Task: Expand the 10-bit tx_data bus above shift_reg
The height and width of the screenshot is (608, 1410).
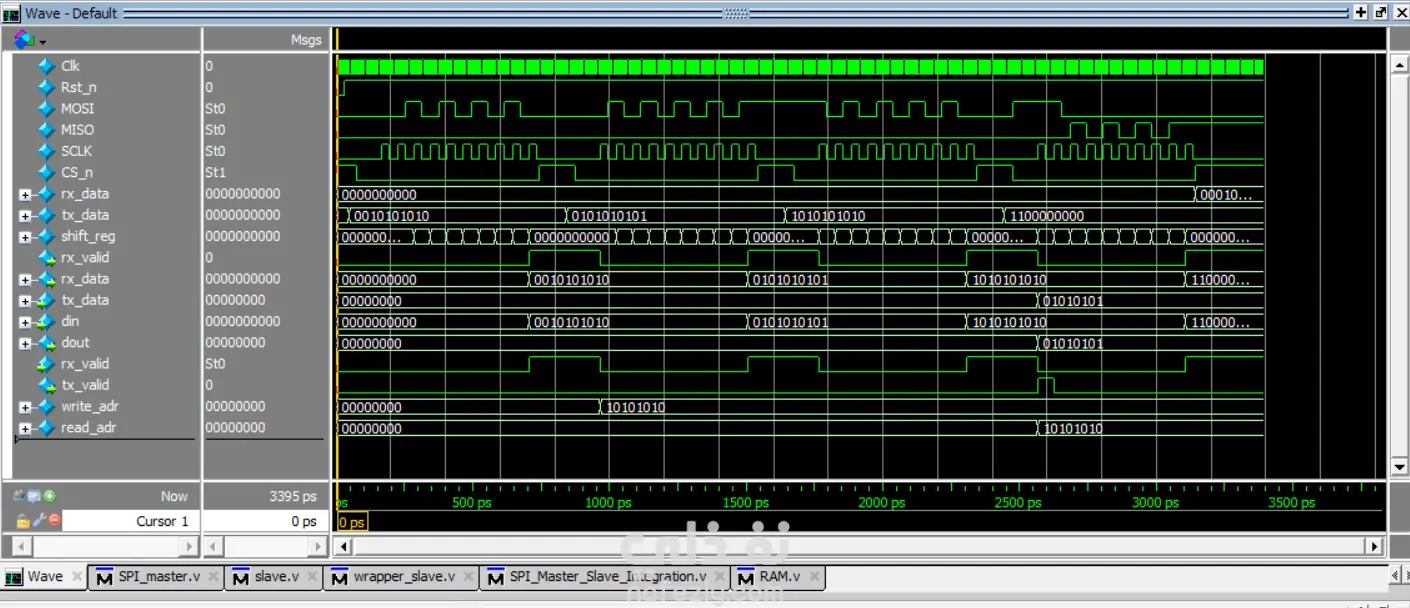Action: (x=25, y=216)
